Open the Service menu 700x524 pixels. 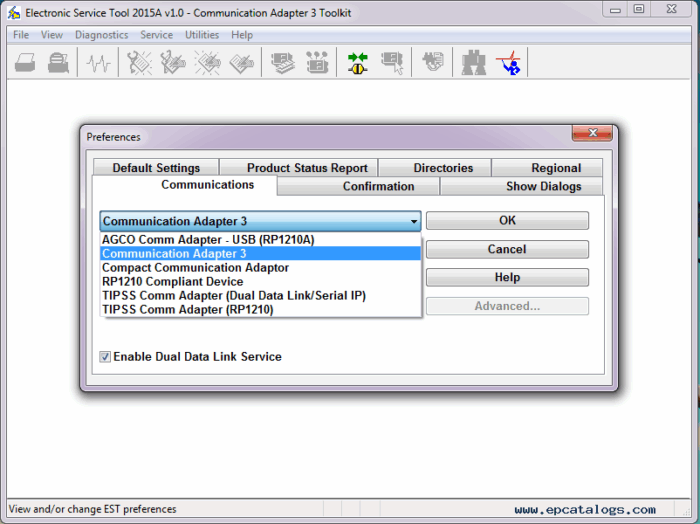156,35
